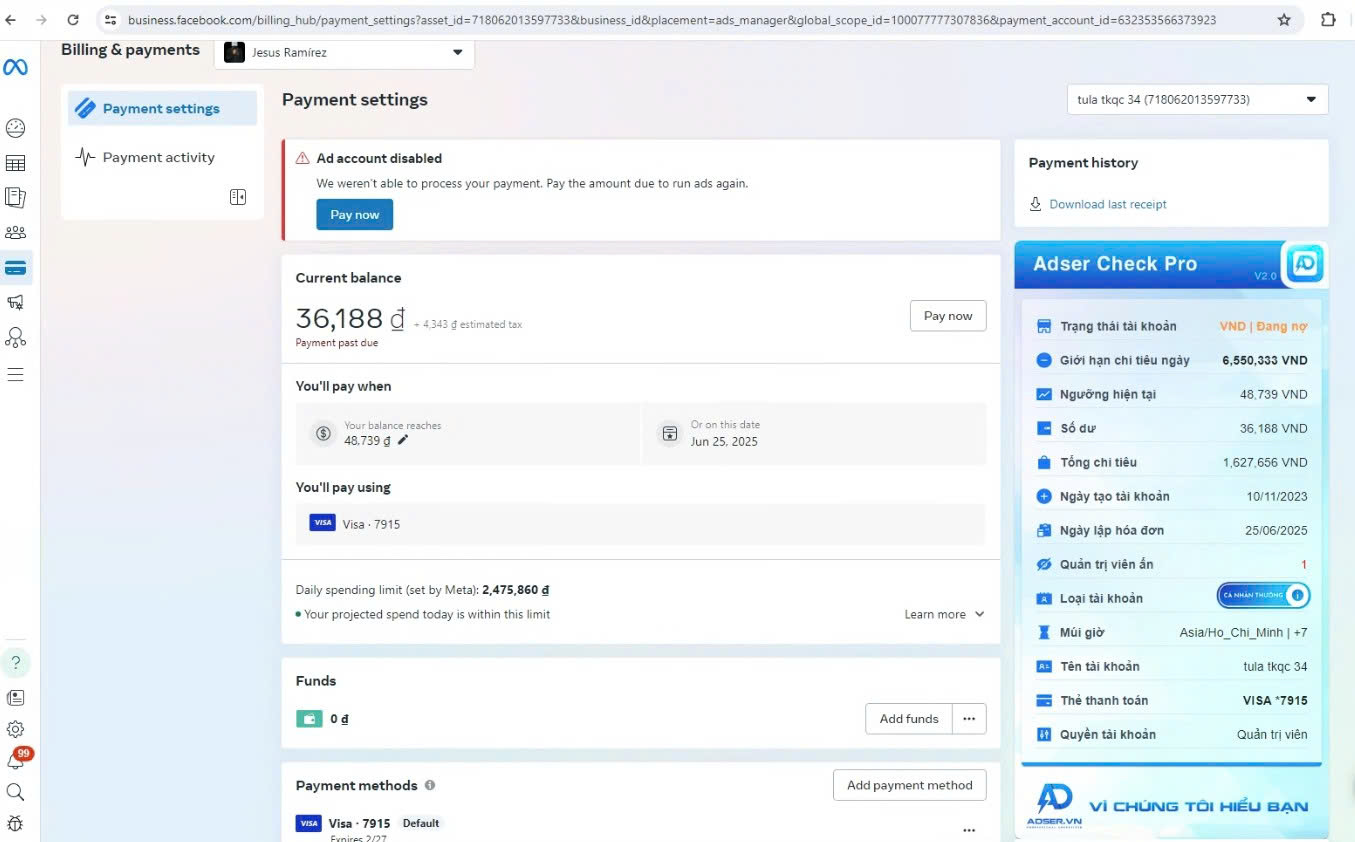Click the Add funds button
Image resolution: width=1355 pixels, height=842 pixels.
[x=909, y=718]
